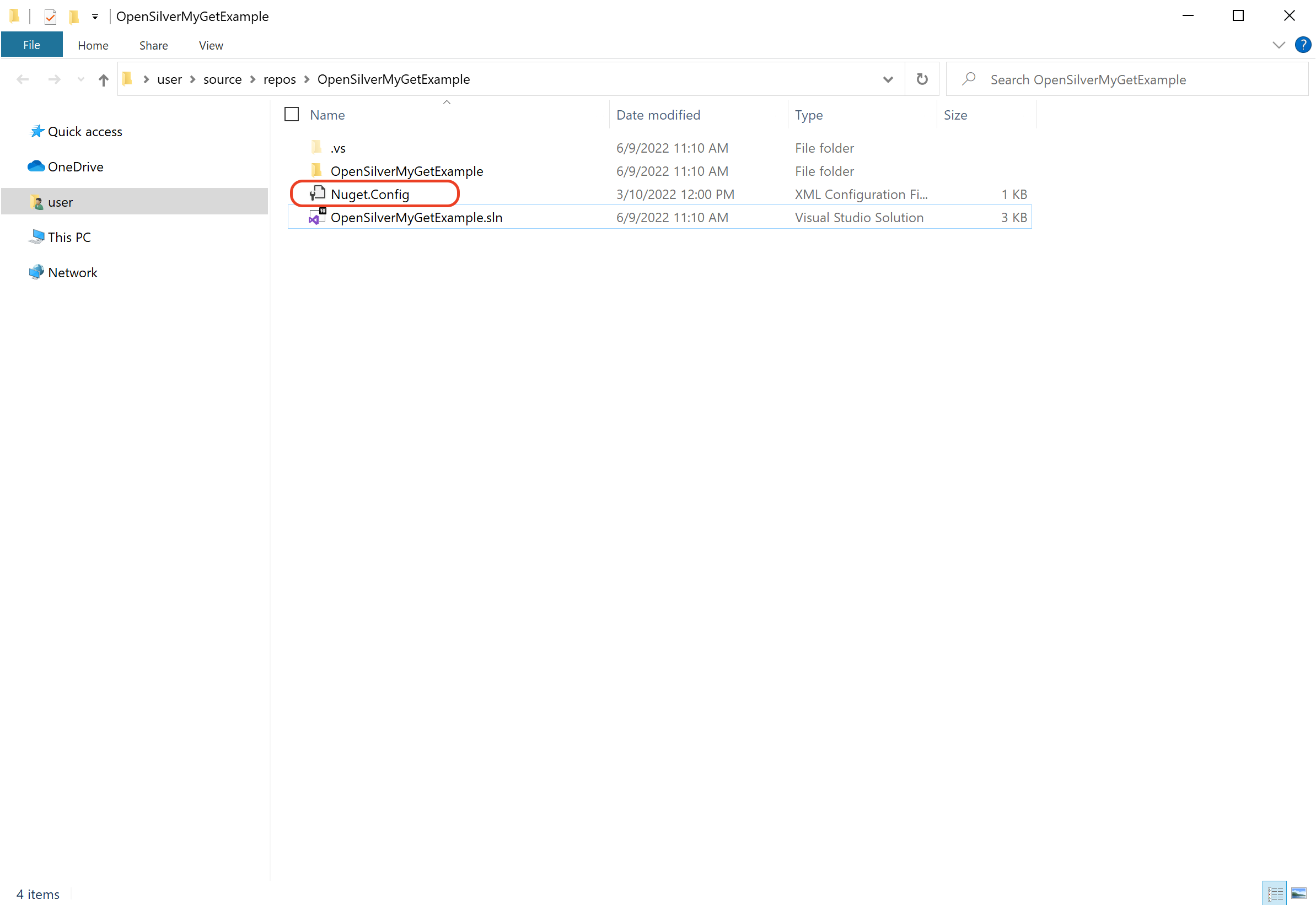Click the Visual Studio solution file icon
1316x905 pixels.
(x=317, y=217)
